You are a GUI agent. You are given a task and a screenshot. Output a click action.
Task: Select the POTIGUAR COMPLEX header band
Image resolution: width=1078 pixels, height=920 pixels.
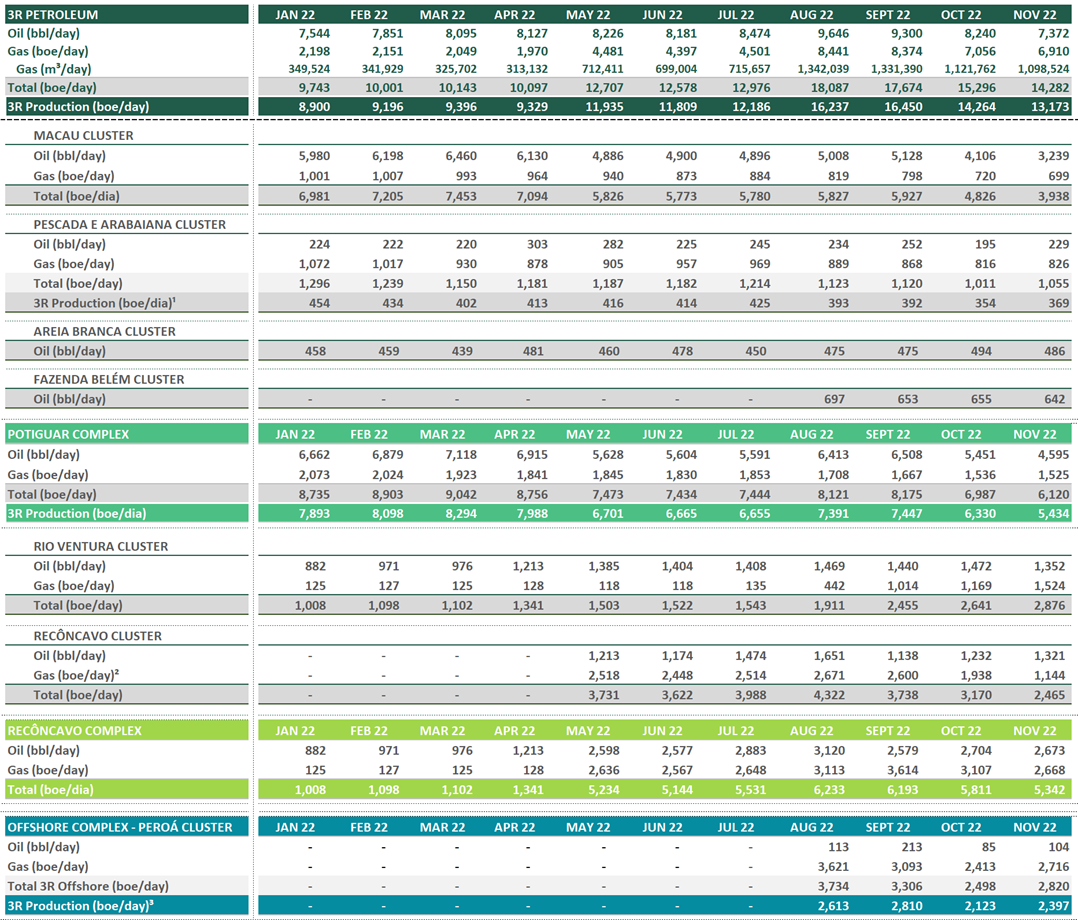68,435
